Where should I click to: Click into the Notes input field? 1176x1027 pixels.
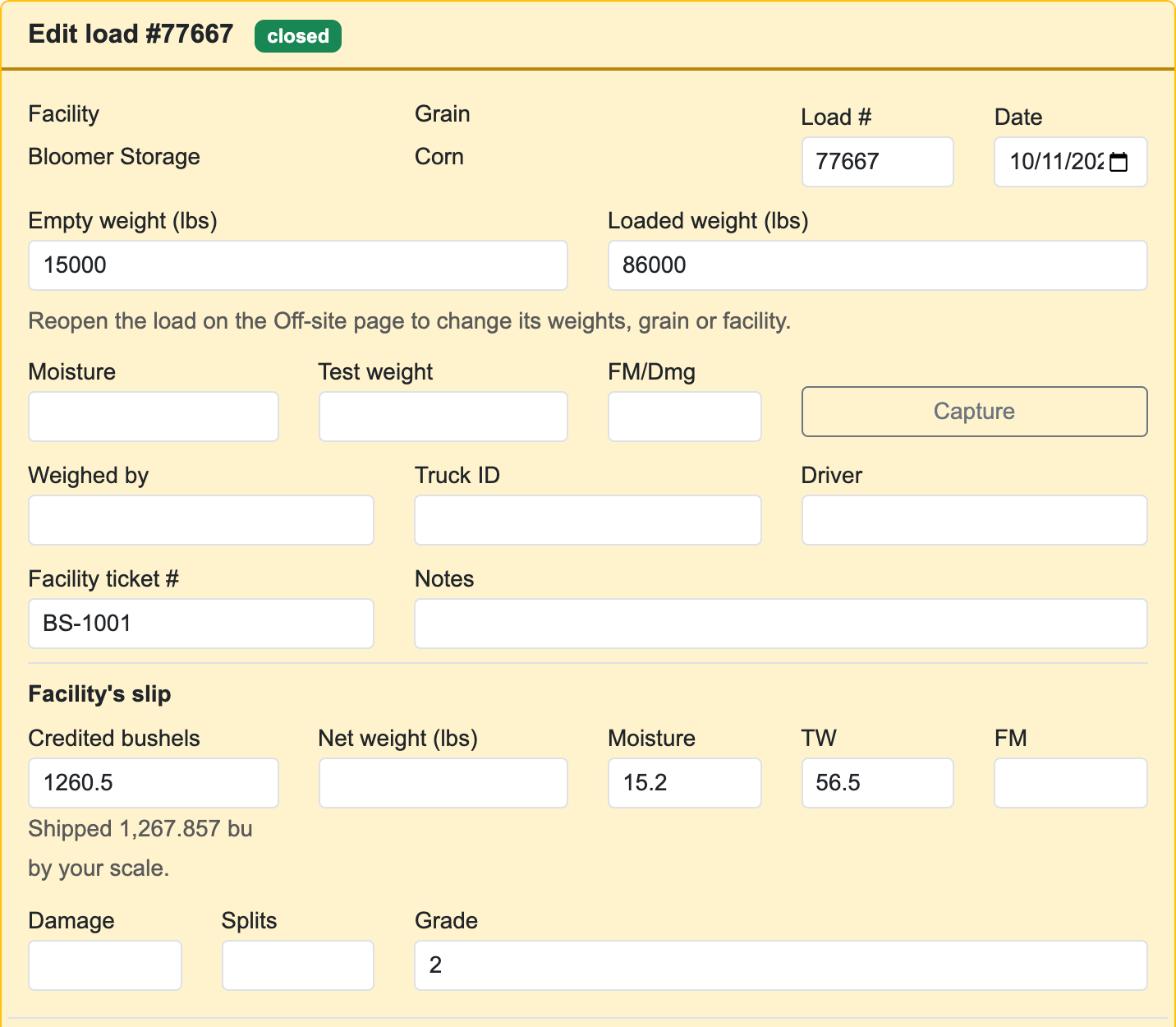coord(781,624)
